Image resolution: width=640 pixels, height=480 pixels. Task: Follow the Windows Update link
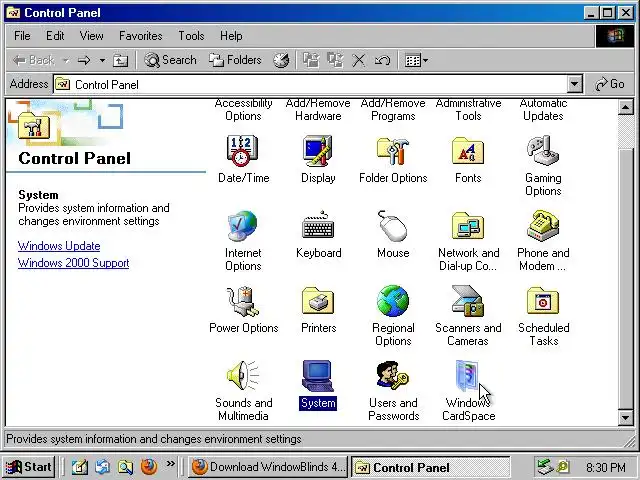click(59, 246)
